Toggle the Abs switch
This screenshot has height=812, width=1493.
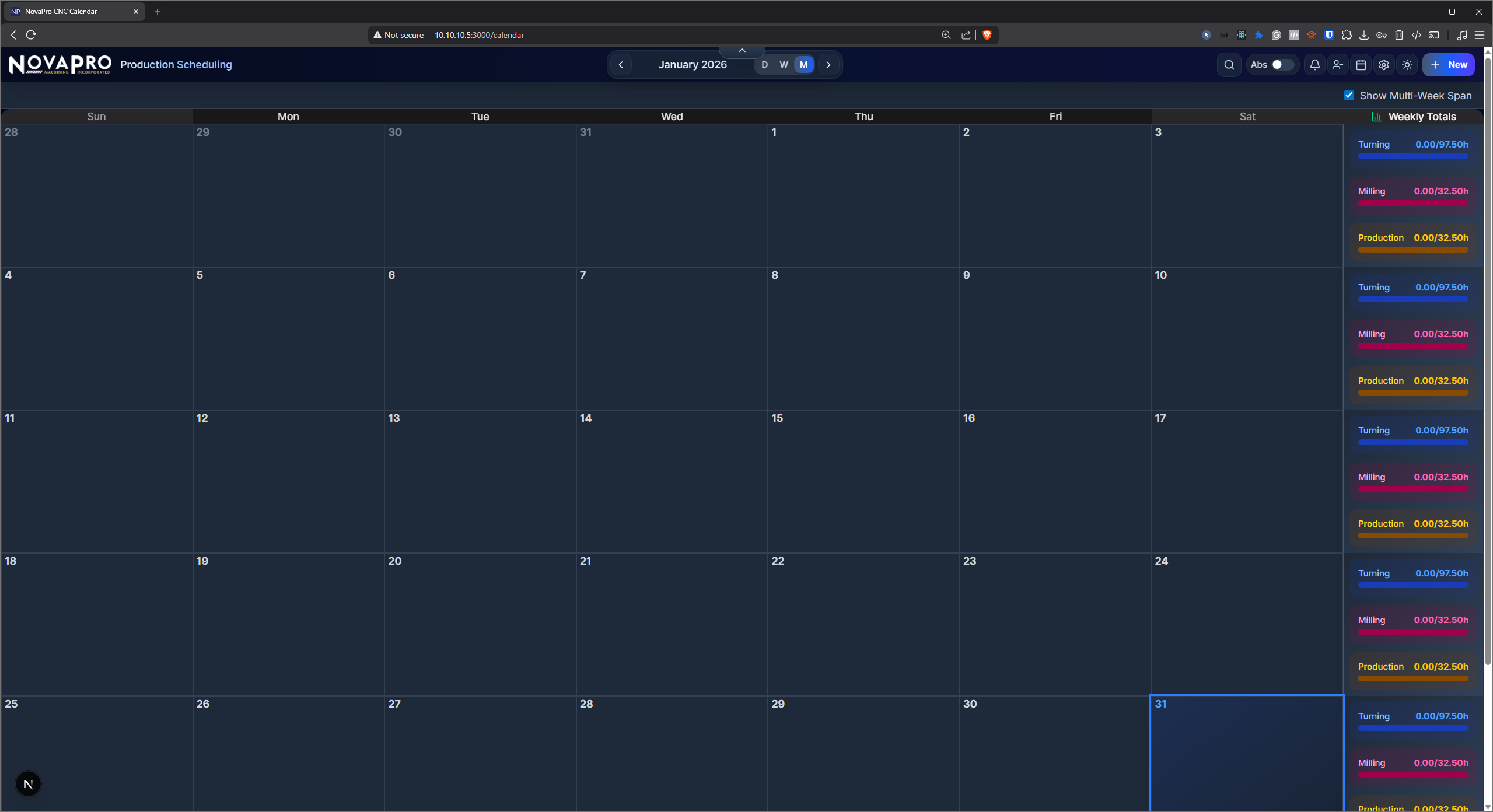pyautogui.click(x=1281, y=64)
